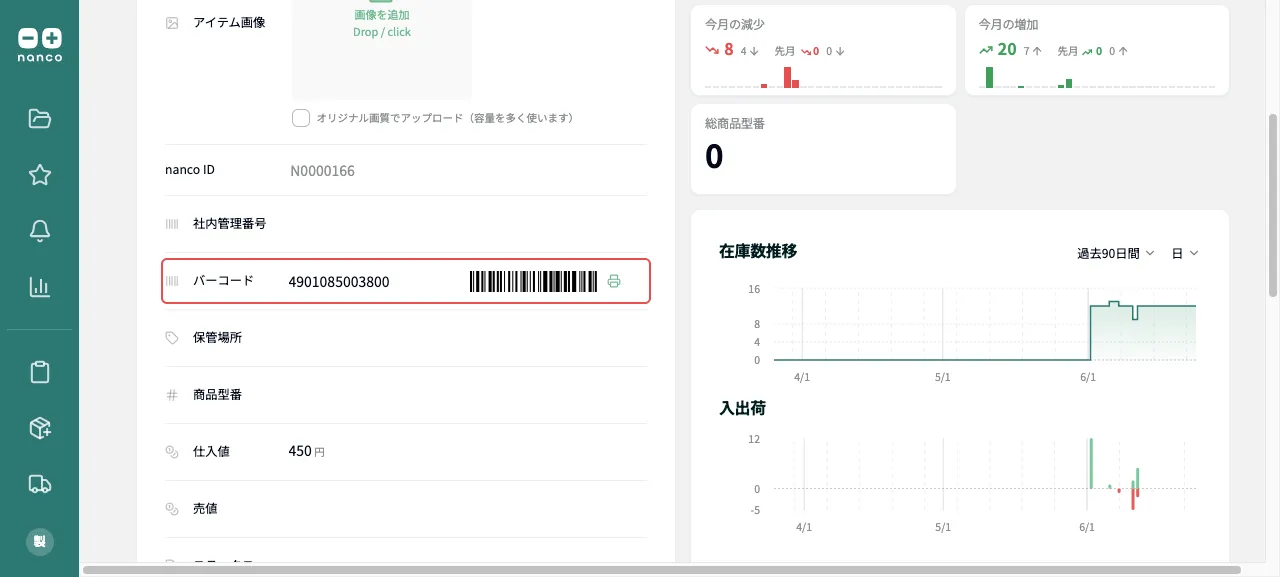
Task: Click the horizontal scrollbar at bottom
Action: tap(662, 570)
